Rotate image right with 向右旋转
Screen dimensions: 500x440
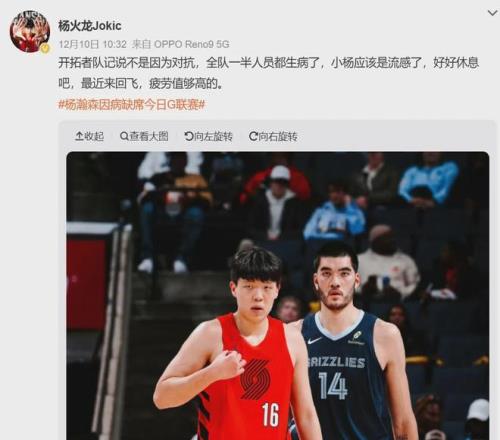click(x=273, y=136)
